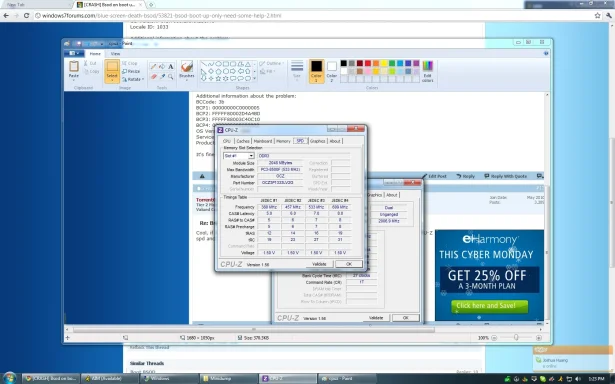Open the Caches tab in CPU-Z
The image size is (615, 384).
243,141
